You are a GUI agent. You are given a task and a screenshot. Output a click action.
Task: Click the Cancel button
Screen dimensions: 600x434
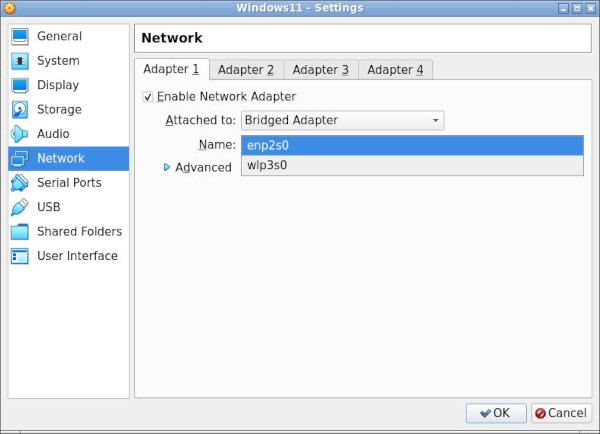pyautogui.click(x=559, y=413)
